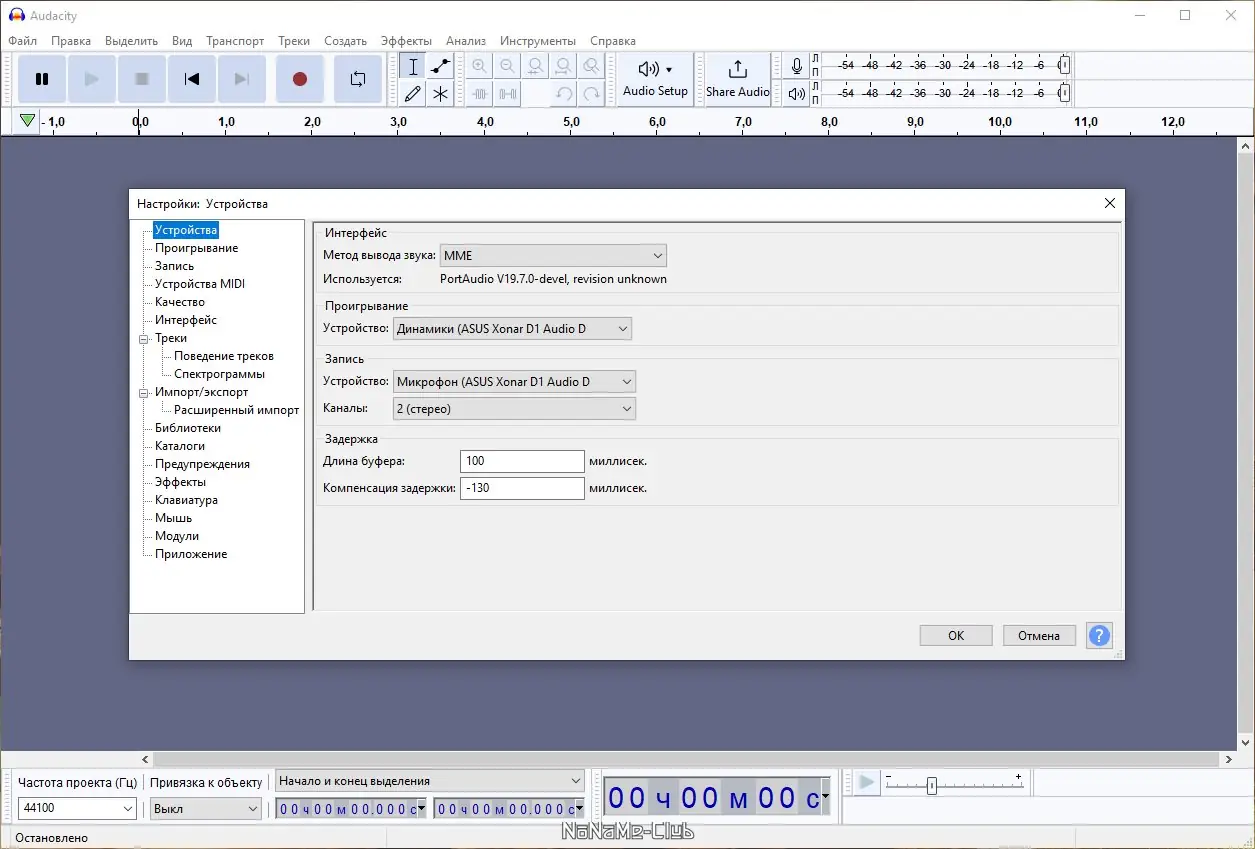1255x849 pixels.
Task: Select the Draw pencil tool
Action: [x=412, y=94]
